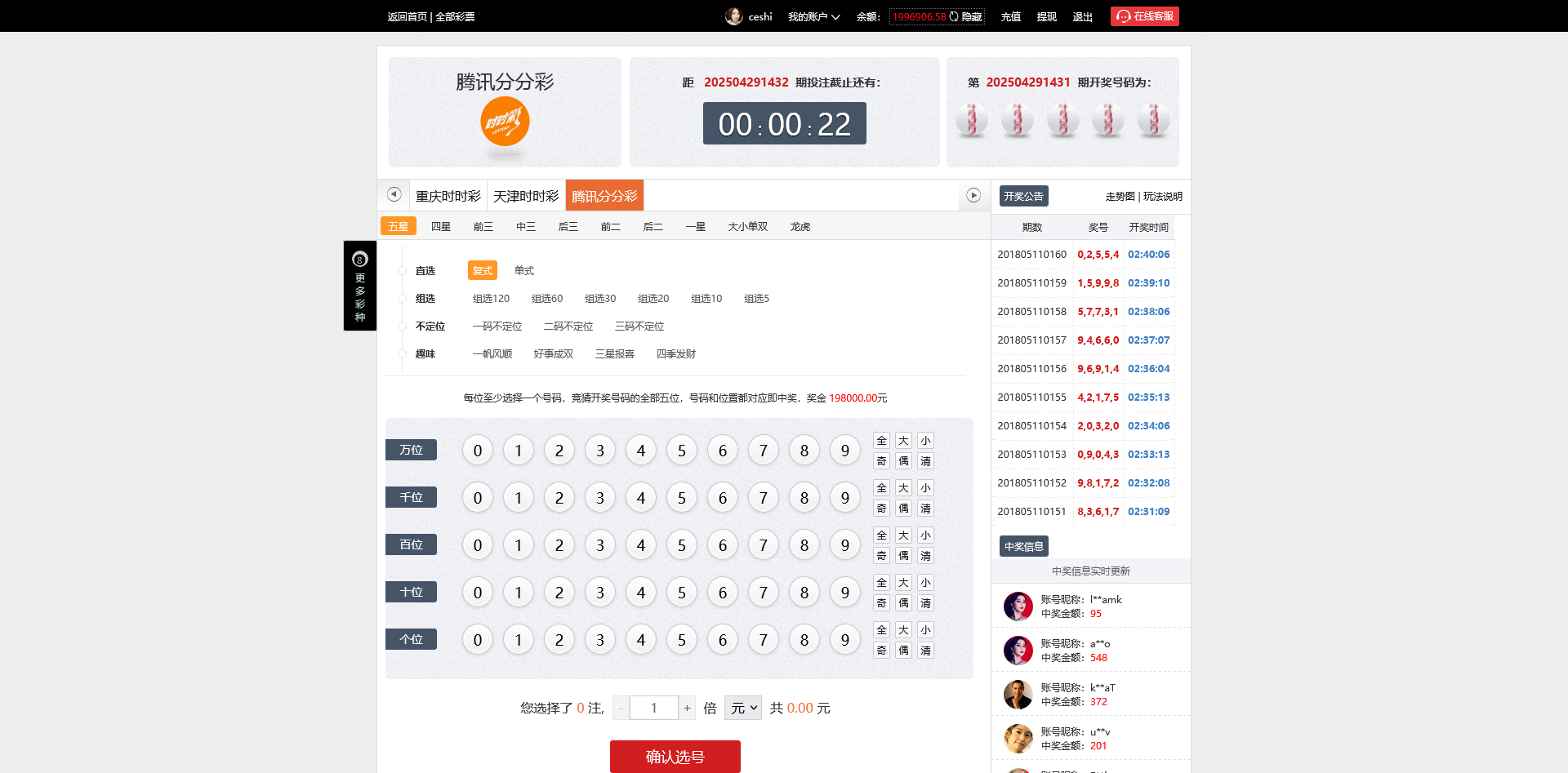
Task: Click the 腾讯分分彩 lottery logo
Action: pyautogui.click(x=504, y=121)
